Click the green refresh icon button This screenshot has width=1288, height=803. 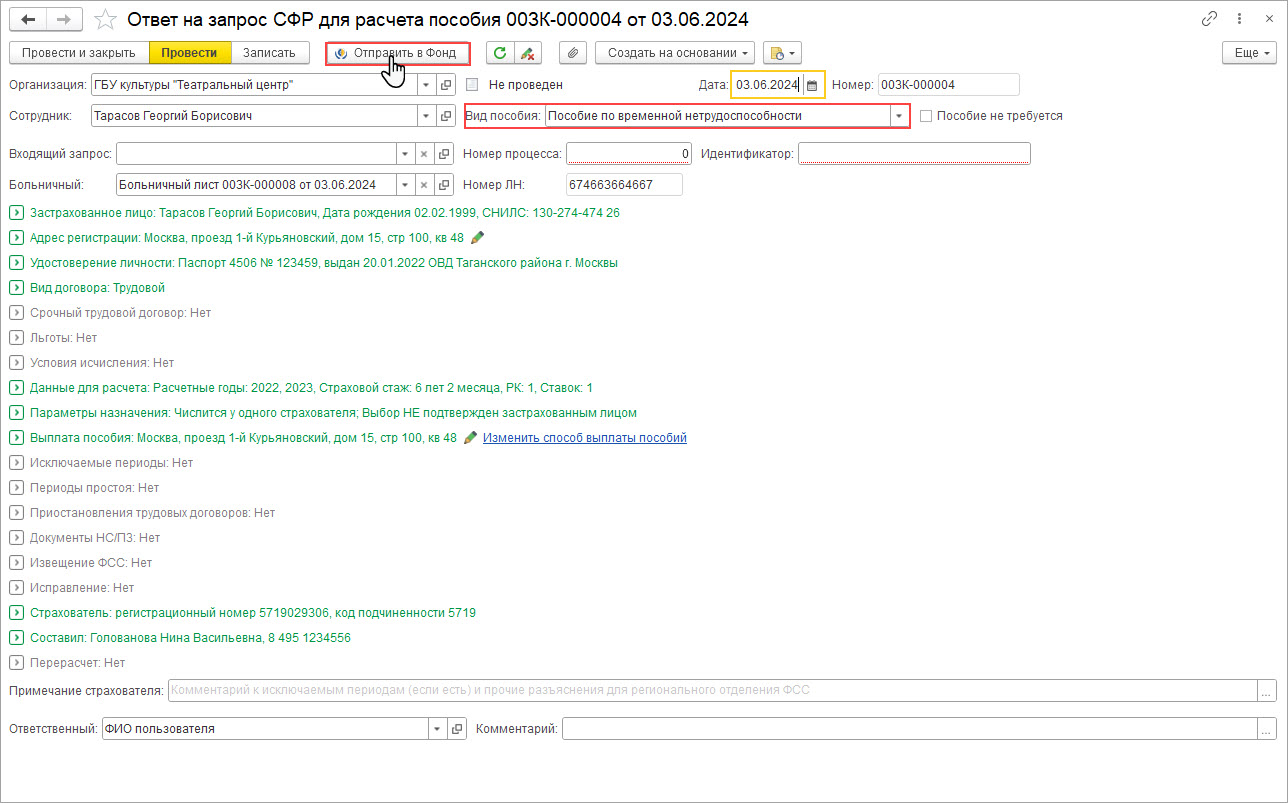pyautogui.click(x=500, y=53)
